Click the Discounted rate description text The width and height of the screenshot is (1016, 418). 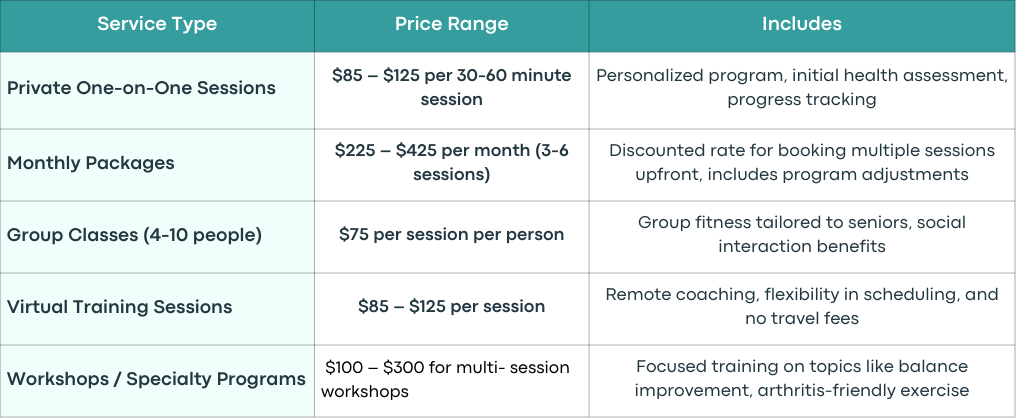pos(802,163)
